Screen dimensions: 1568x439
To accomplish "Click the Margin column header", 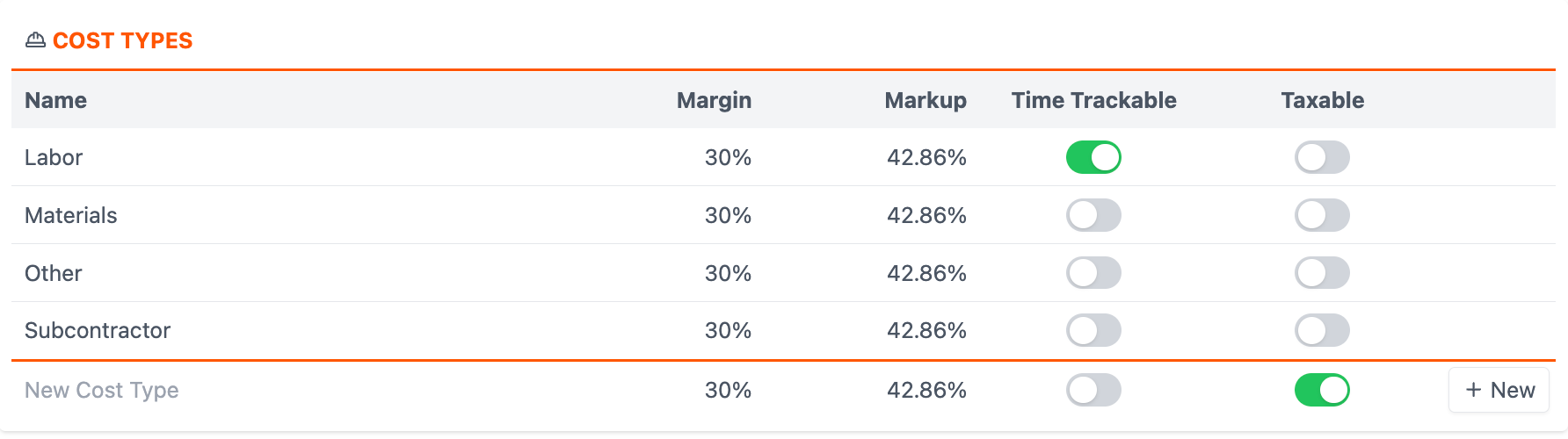I will pos(714,100).
